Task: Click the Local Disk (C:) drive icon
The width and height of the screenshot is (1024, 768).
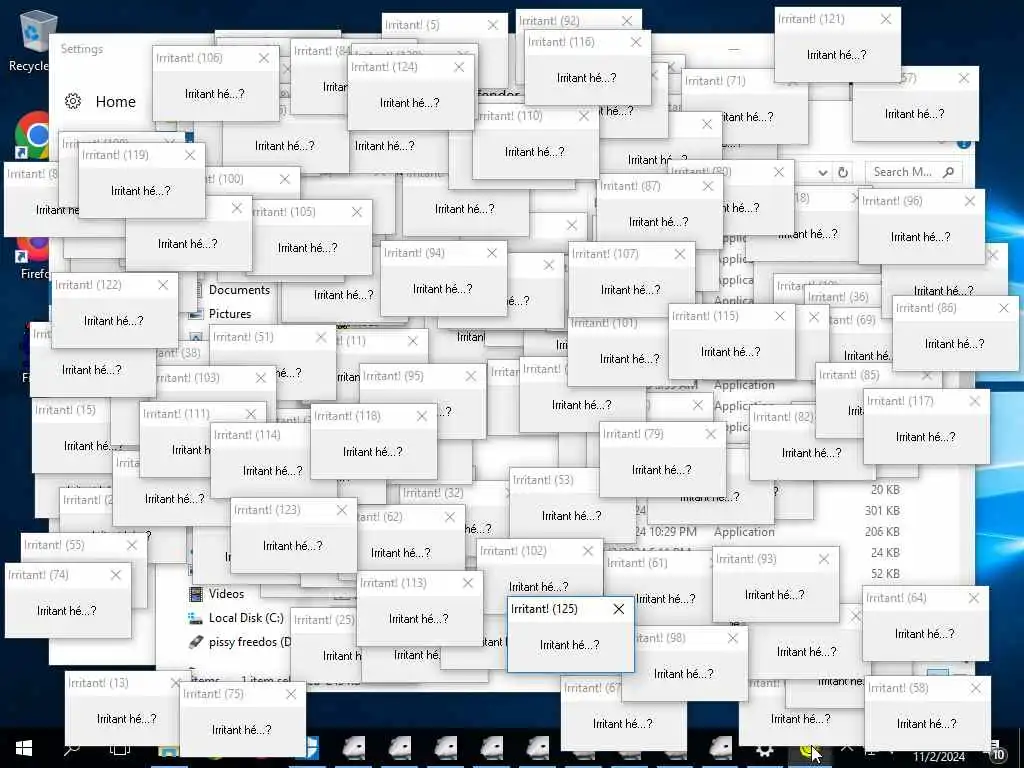Action: coord(195,618)
